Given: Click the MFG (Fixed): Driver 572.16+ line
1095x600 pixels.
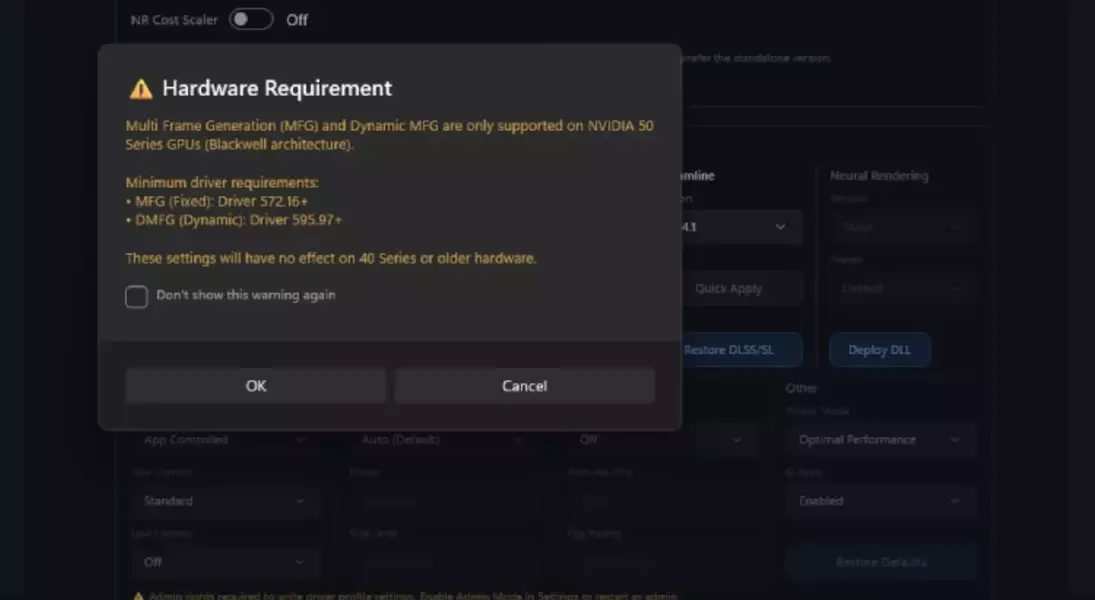Looking at the screenshot, I should 216,201.
